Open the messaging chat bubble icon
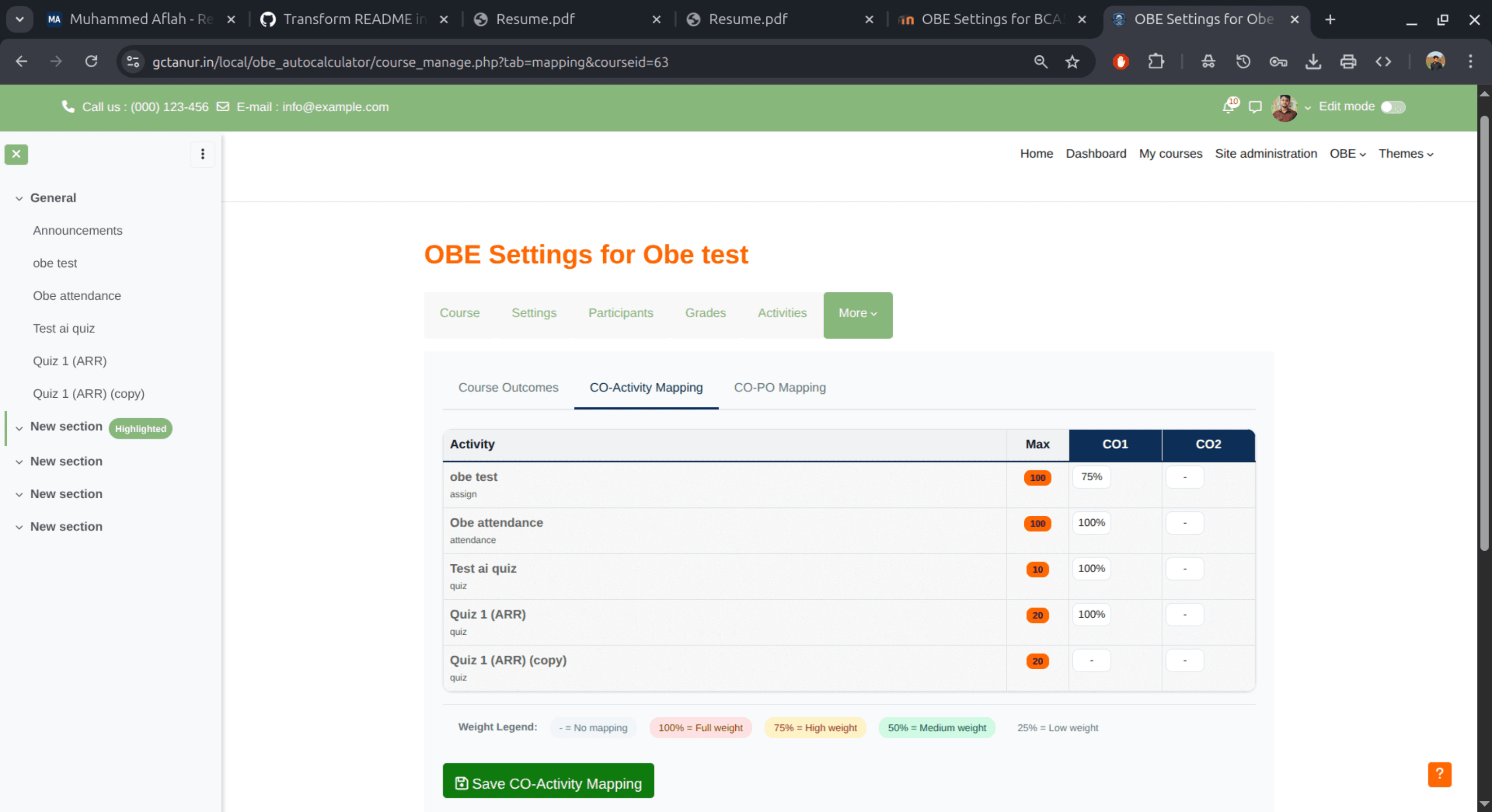This screenshot has height=812, width=1492. pyautogui.click(x=1255, y=106)
